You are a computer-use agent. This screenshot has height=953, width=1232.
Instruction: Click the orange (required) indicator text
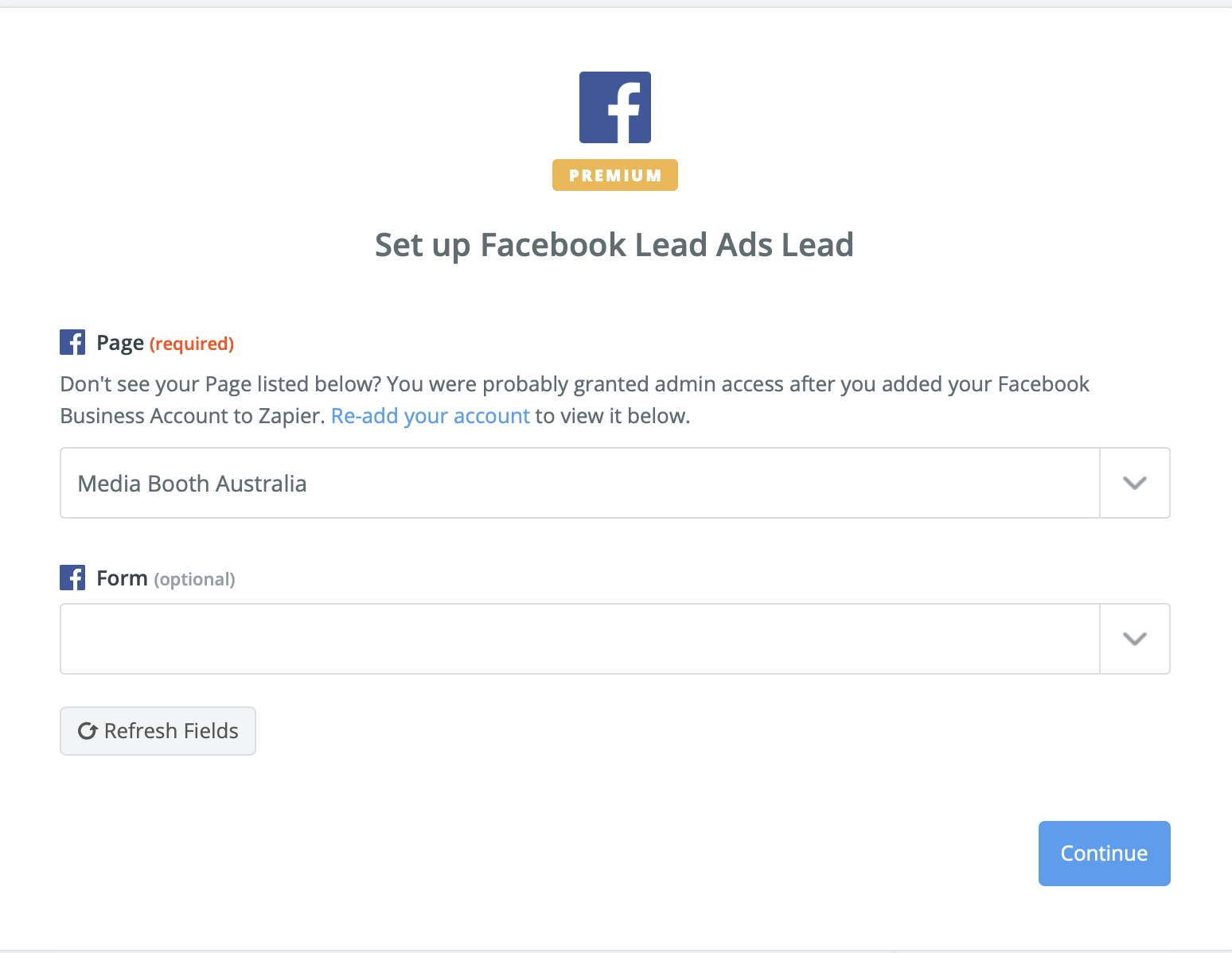192,344
